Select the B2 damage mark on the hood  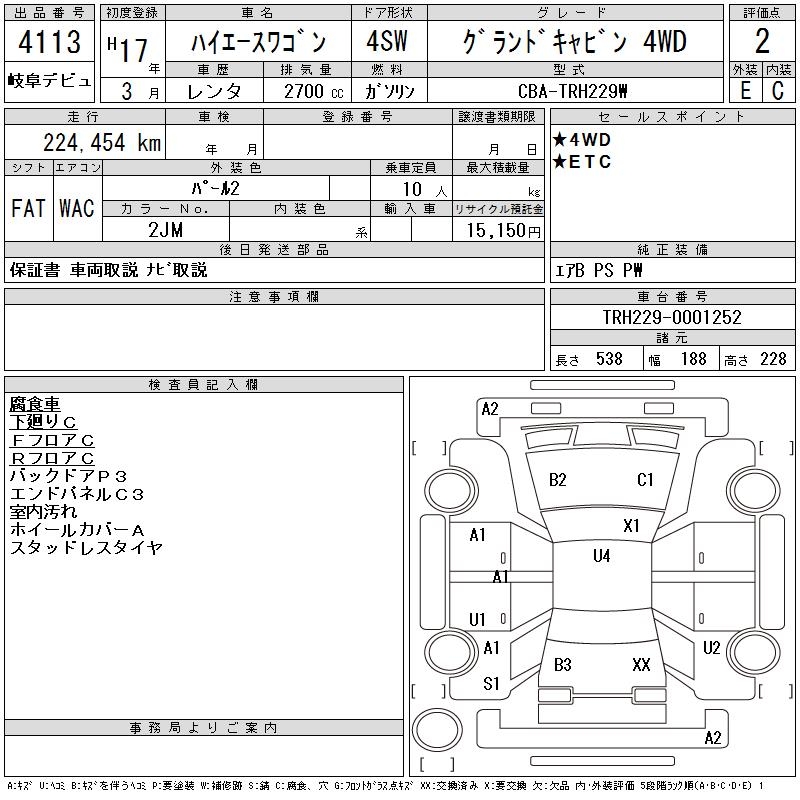(x=558, y=480)
